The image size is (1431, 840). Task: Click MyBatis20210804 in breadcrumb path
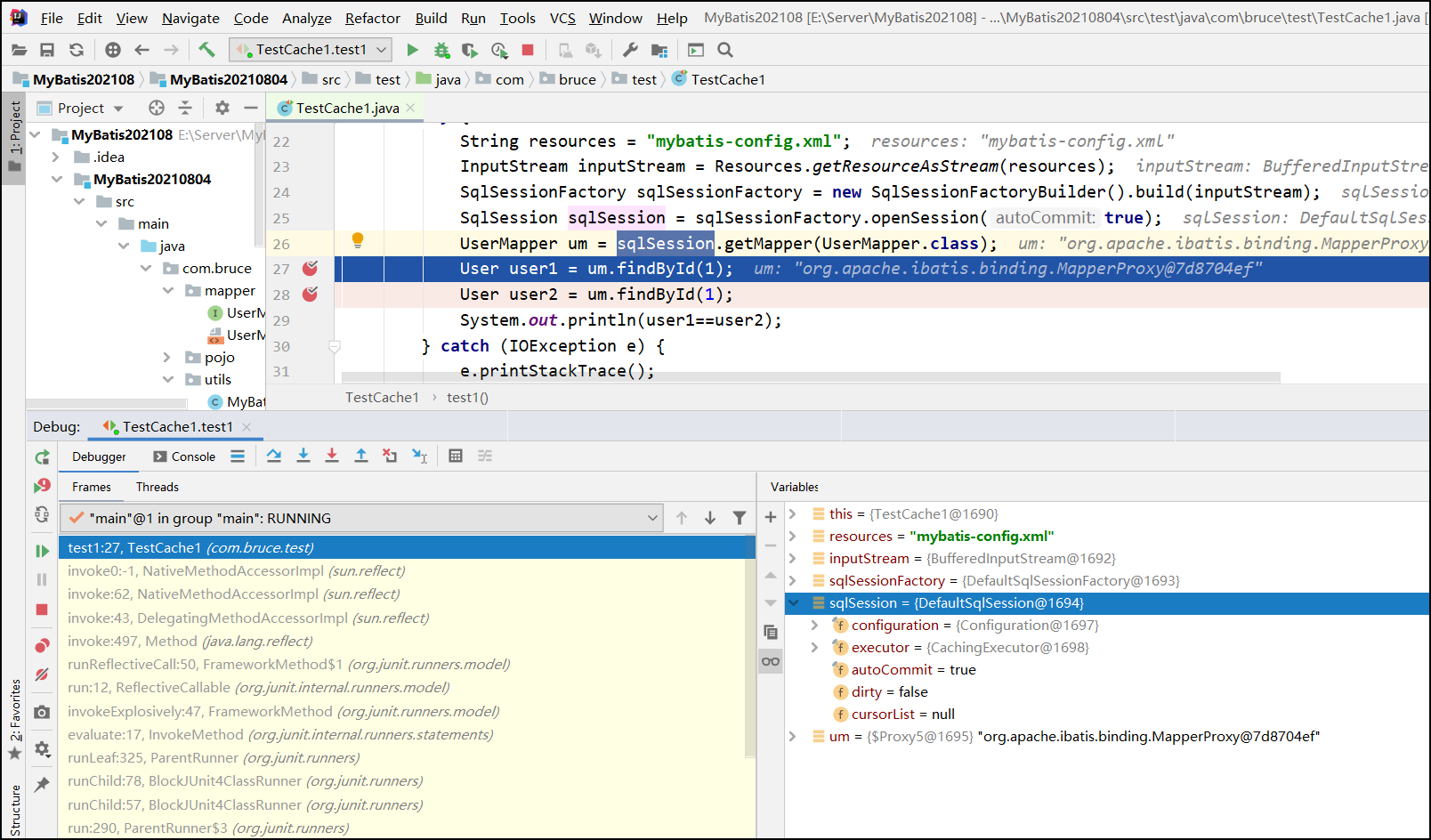(x=219, y=79)
